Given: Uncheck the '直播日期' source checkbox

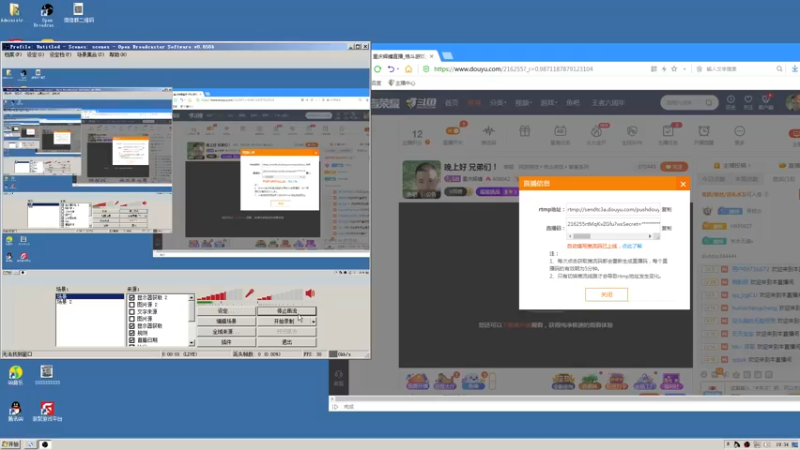Looking at the screenshot, I should coord(132,340).
